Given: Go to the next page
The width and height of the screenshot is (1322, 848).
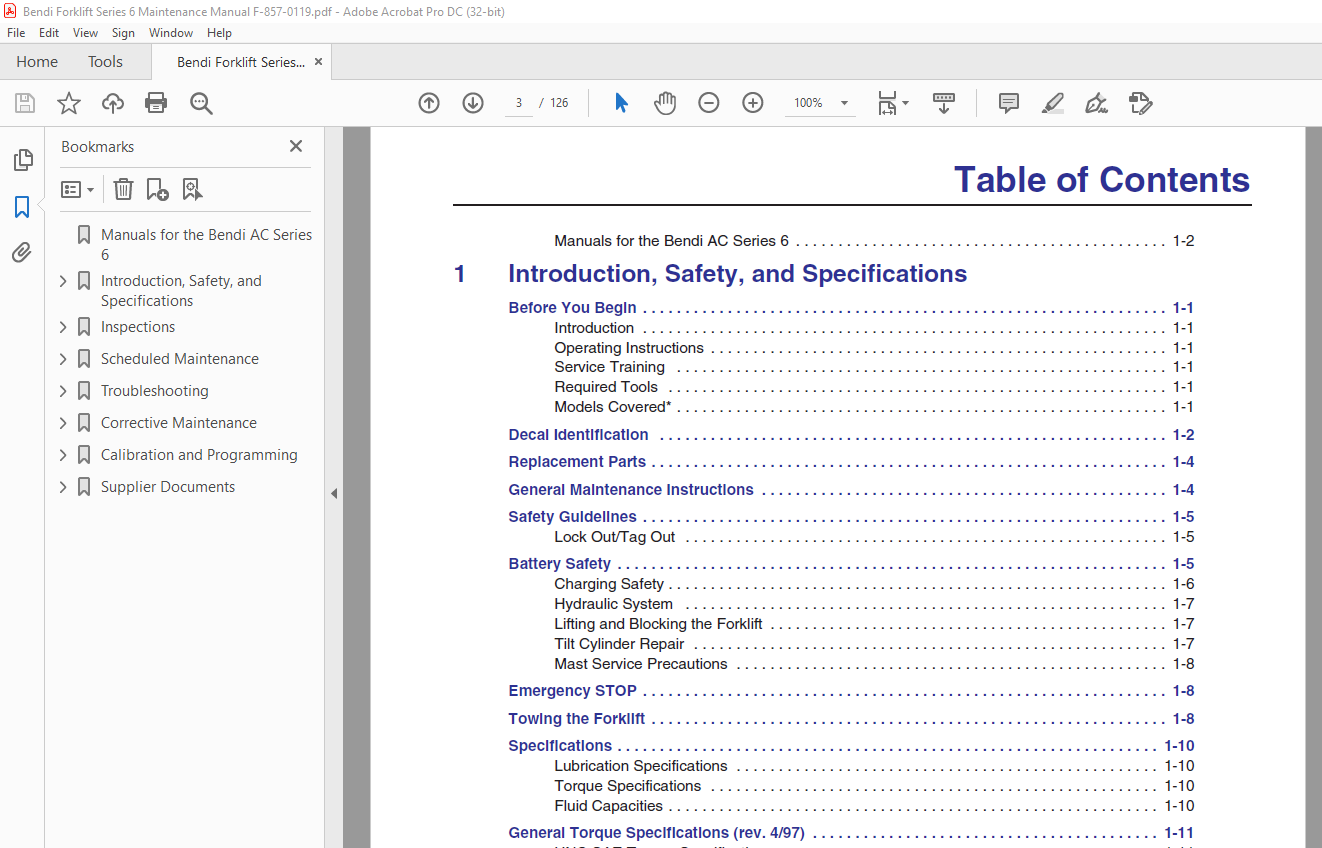Looking at the screenshot, I should coord(473,103).
